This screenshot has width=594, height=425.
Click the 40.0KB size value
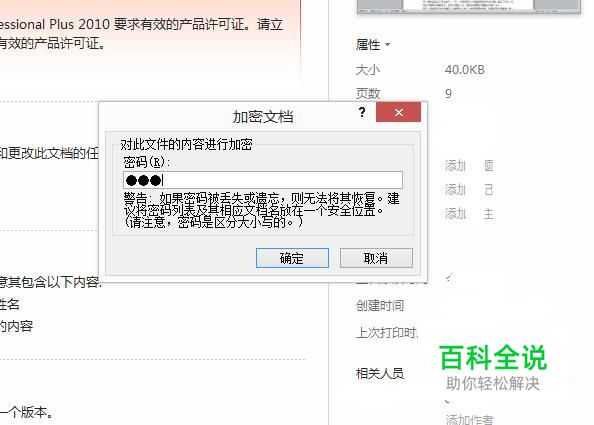click(464, 70)
